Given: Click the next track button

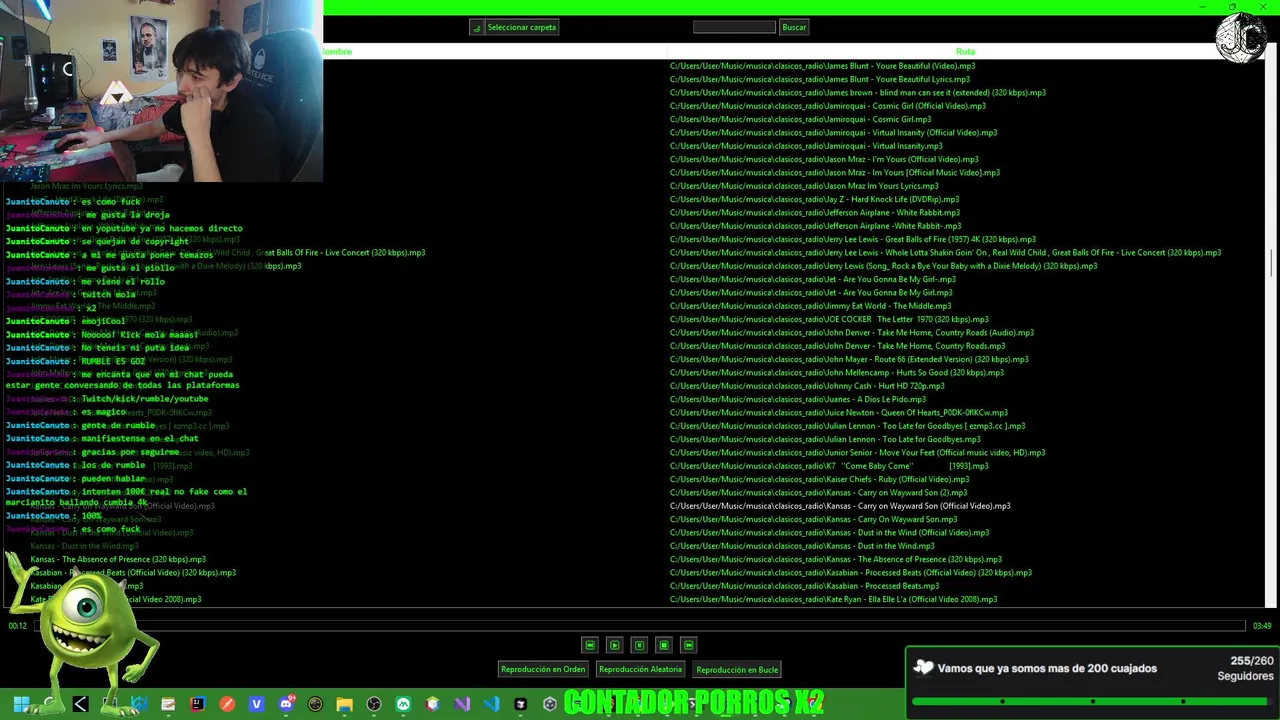Looking at the screenshot, I should (688, 645).
